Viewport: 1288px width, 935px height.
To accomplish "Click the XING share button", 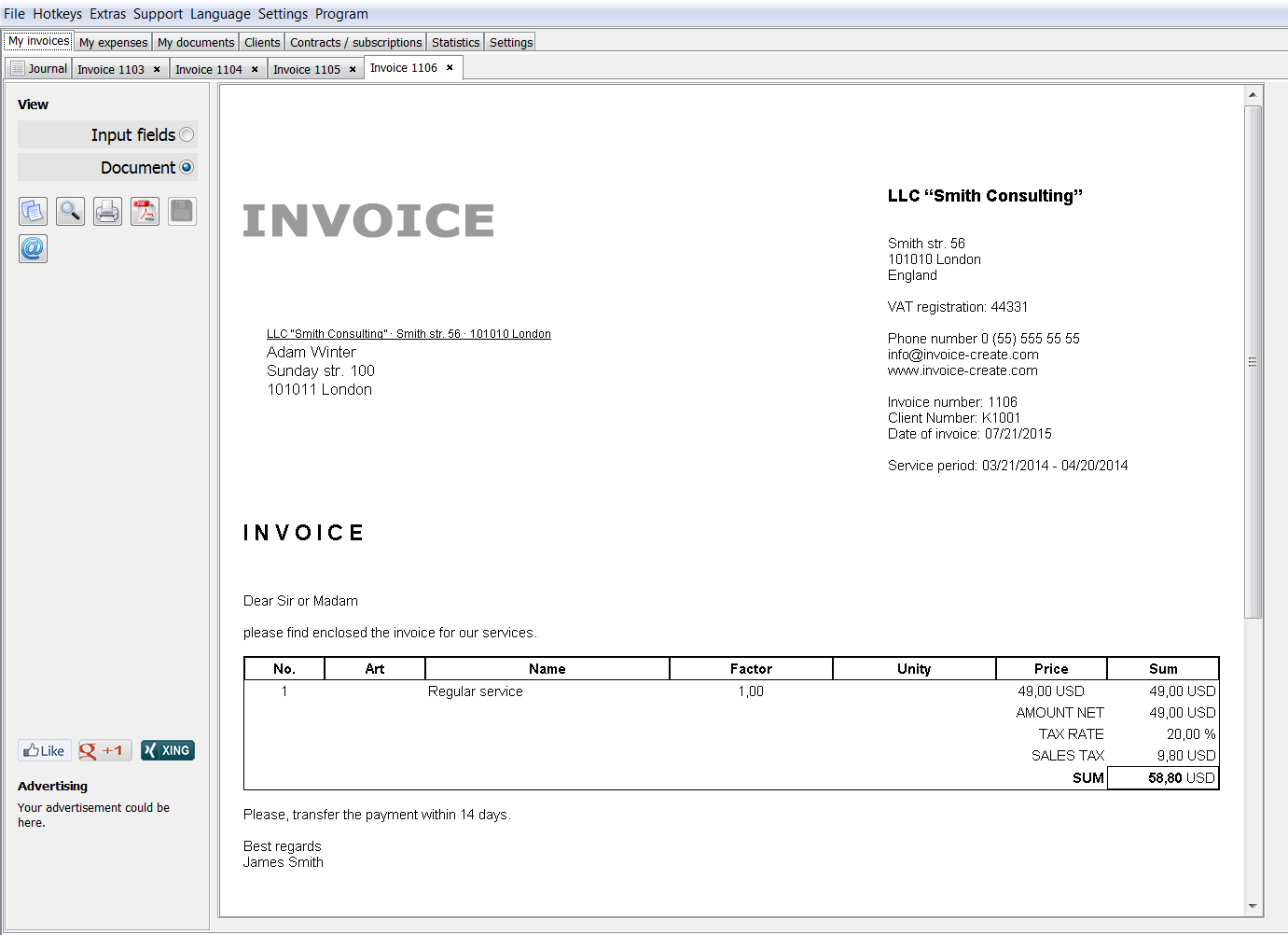I will [x=168, y=750].
